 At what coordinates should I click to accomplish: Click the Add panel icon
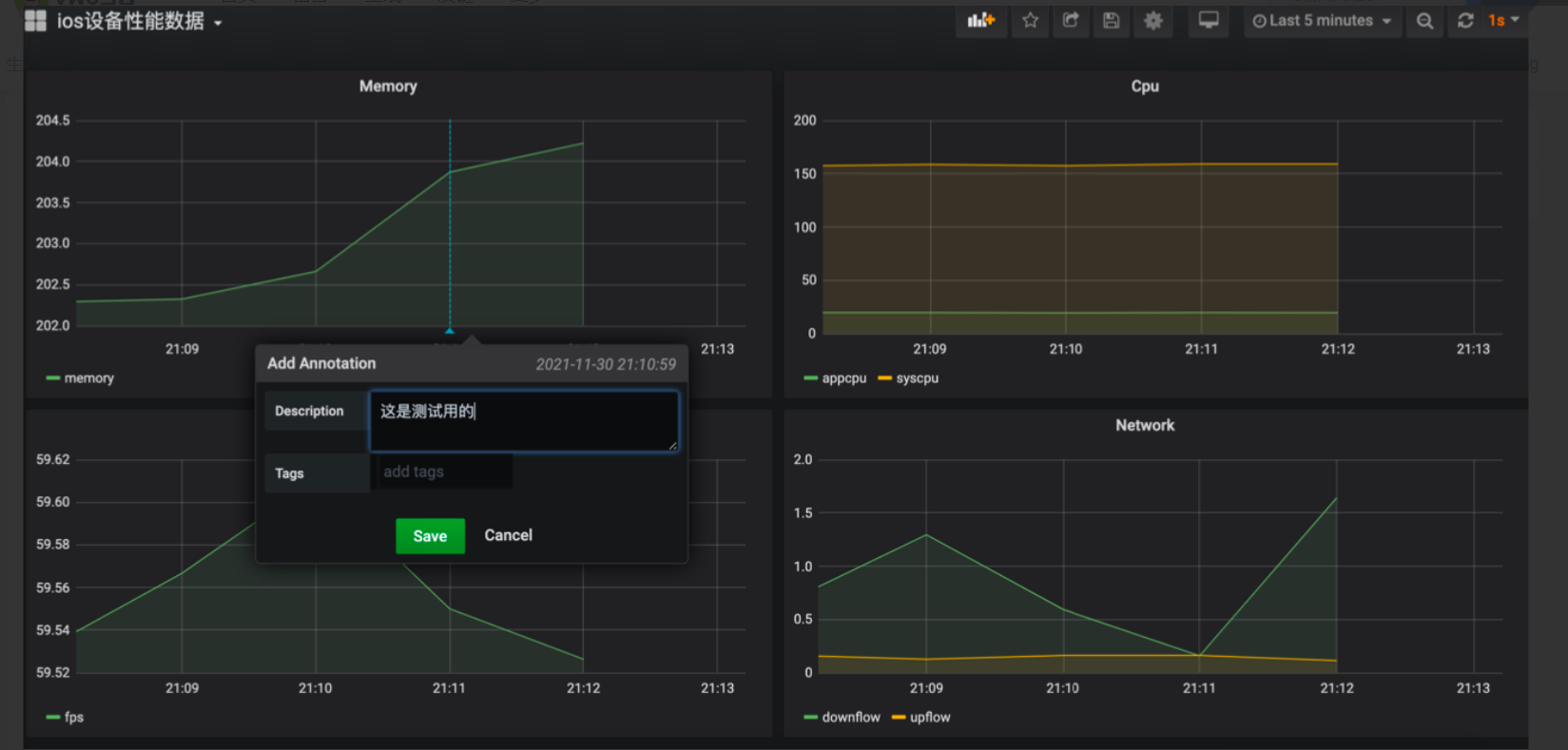point(981,20)
